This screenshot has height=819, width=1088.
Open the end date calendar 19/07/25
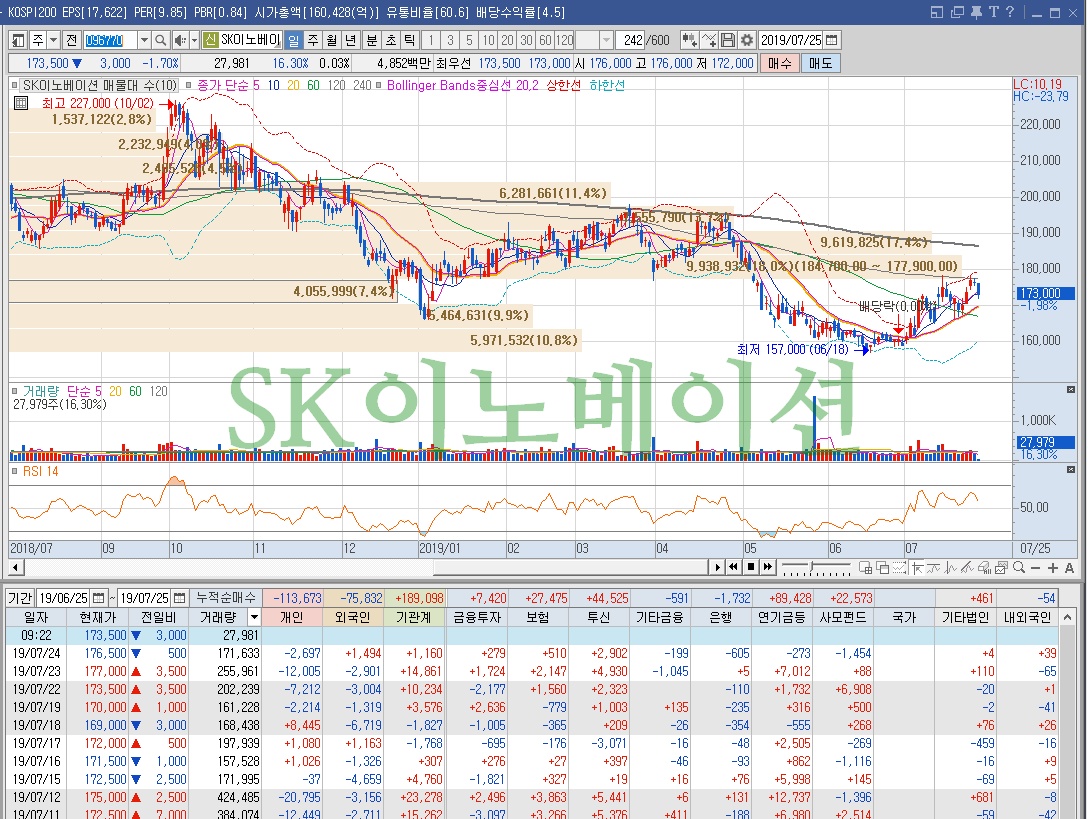point(180,598)
